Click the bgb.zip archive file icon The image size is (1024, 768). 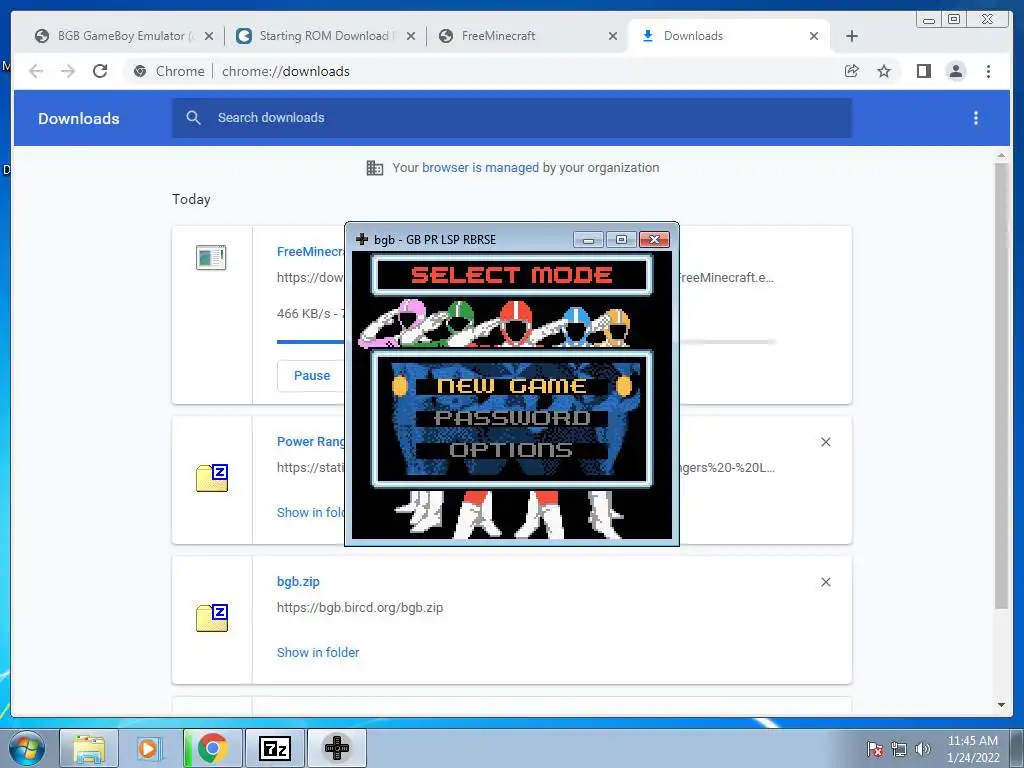(x=212, y=618)
